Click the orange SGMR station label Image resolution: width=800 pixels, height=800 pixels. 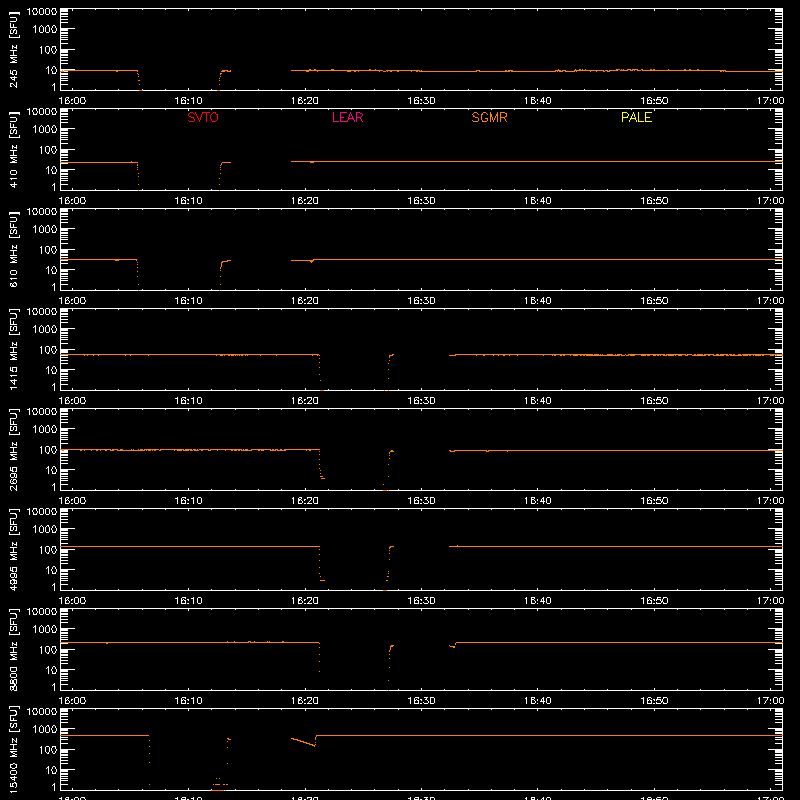tap(489, 117)
